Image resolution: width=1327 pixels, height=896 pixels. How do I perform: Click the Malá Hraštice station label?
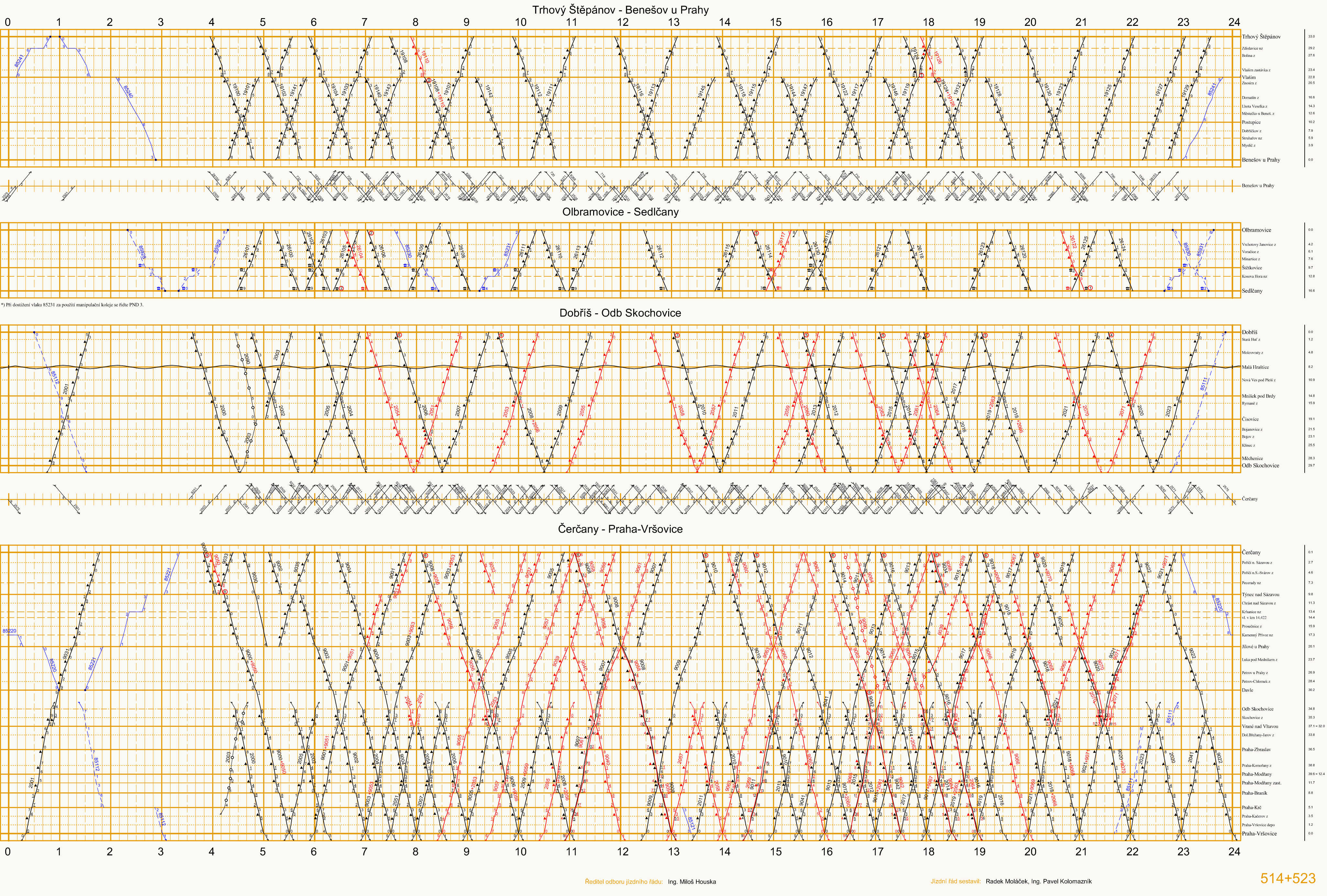pos(1255,367)
